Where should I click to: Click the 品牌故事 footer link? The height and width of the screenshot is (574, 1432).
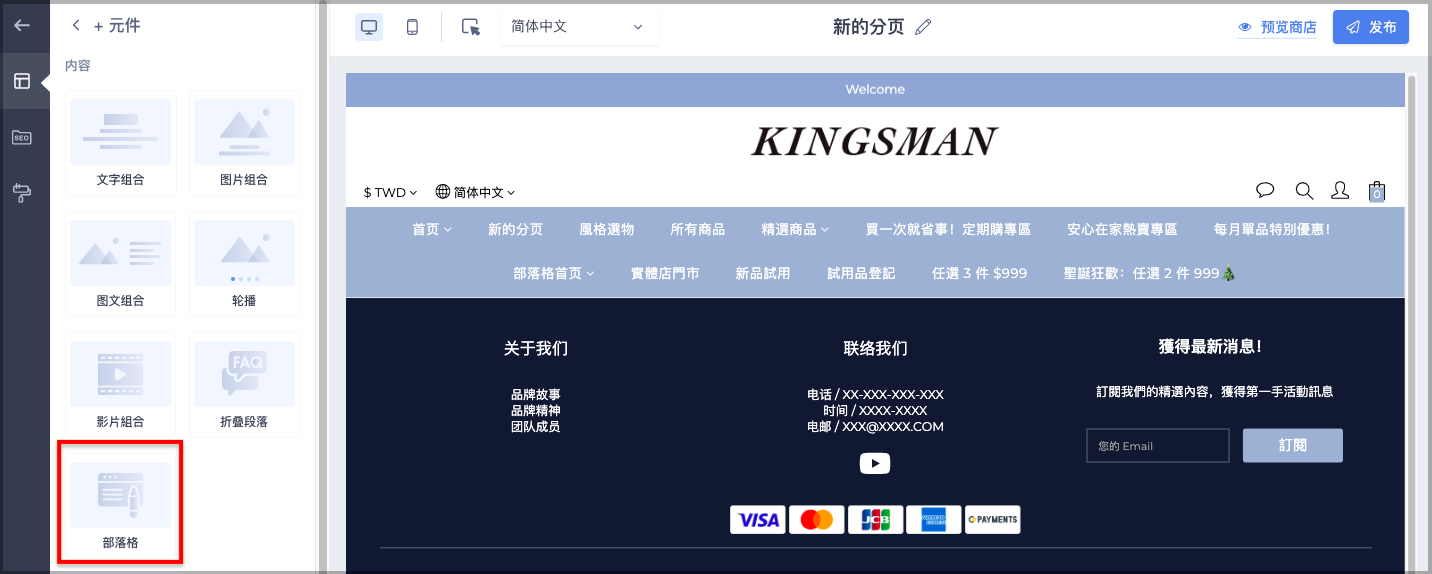[x=535, y=394]
